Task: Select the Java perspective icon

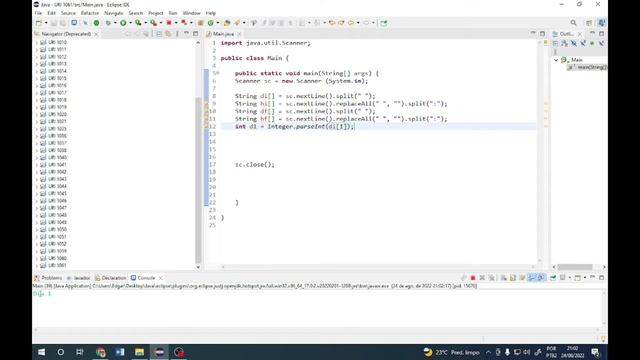Action: pyautogui.click(x=602, y=23)
